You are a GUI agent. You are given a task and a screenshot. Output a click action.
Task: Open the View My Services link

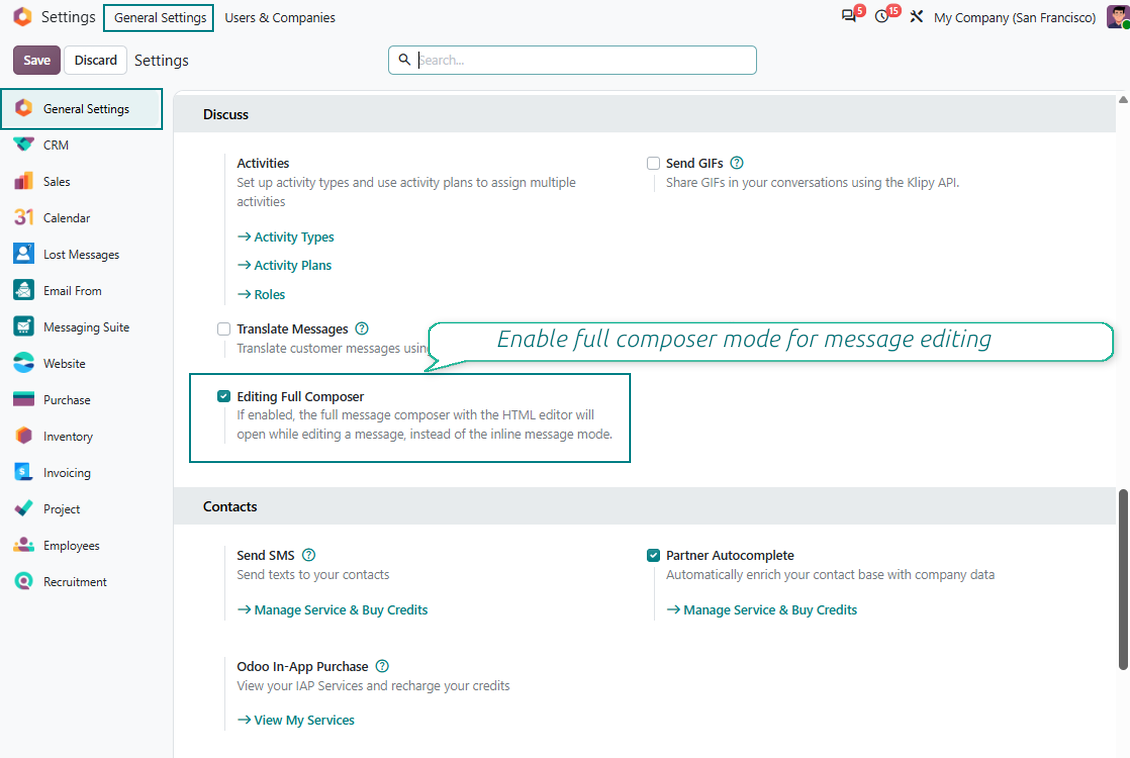click(295, 720)
